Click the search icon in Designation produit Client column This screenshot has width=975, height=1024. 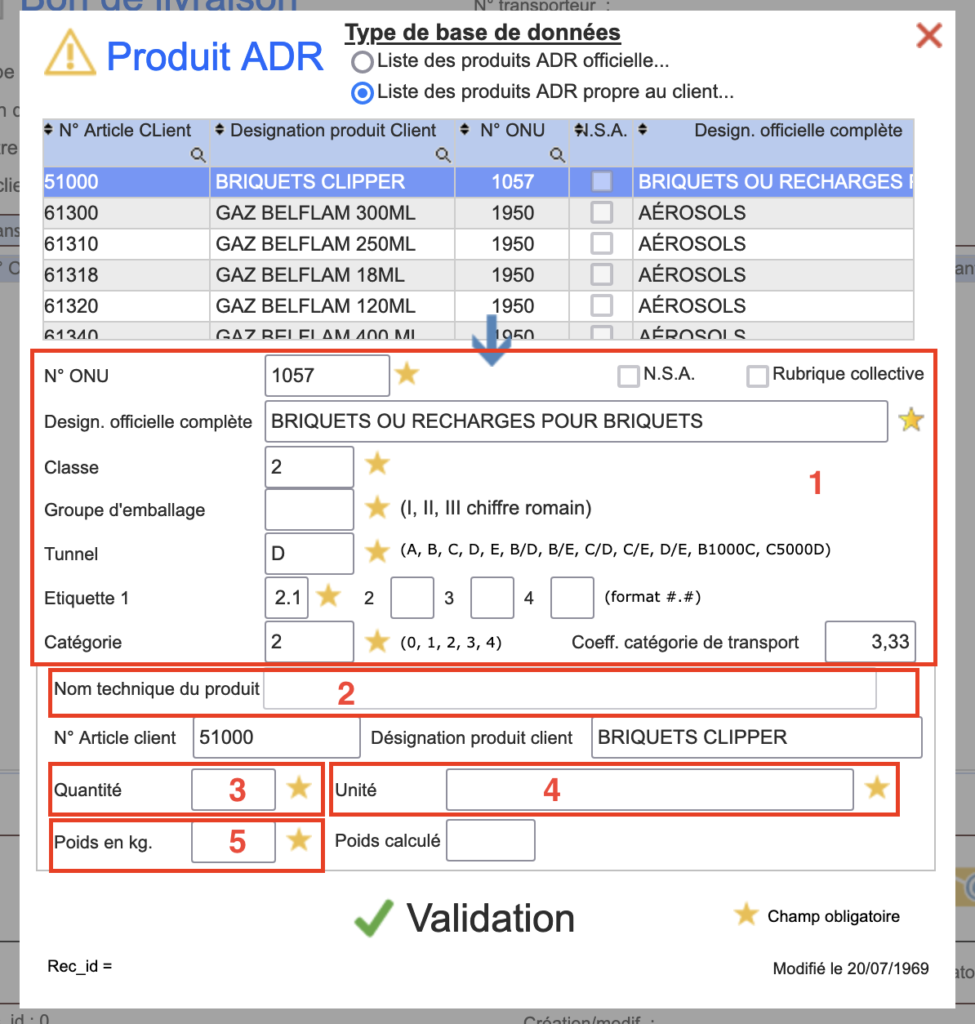pos(443,154)
